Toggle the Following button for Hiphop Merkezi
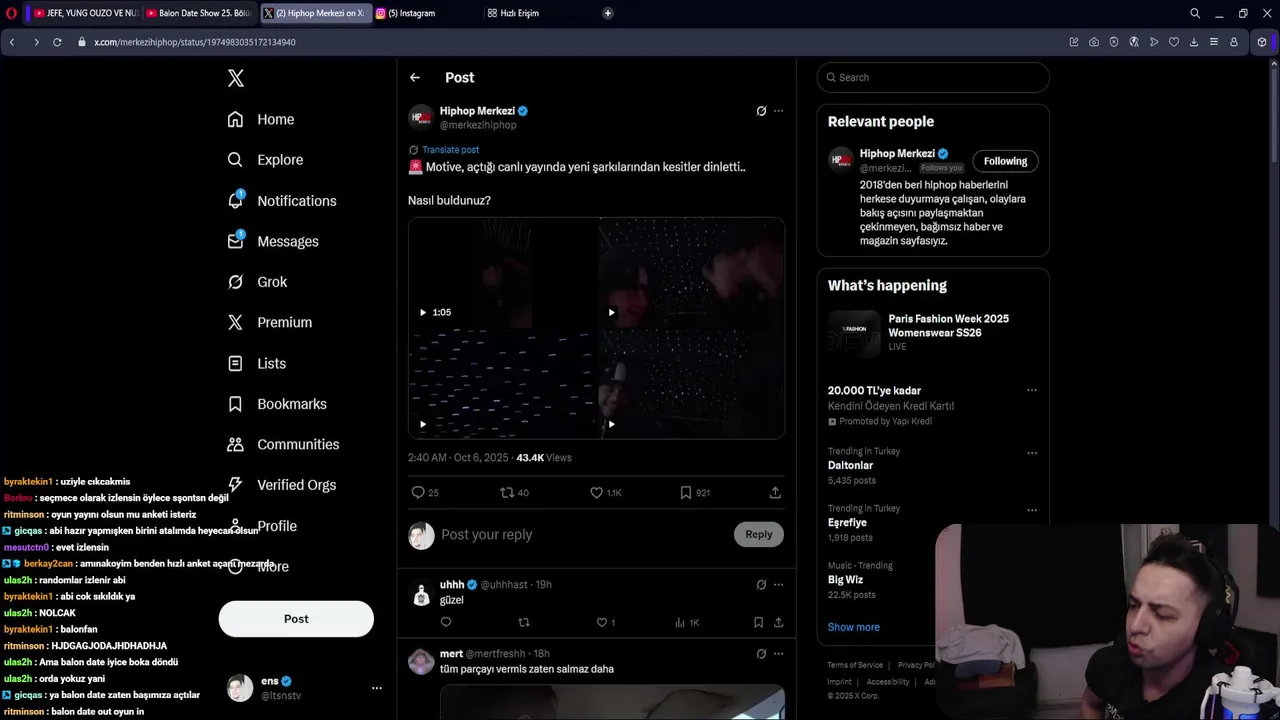Image resolution: width=1280 pixels, height=720 pixels. [1005, 161]
